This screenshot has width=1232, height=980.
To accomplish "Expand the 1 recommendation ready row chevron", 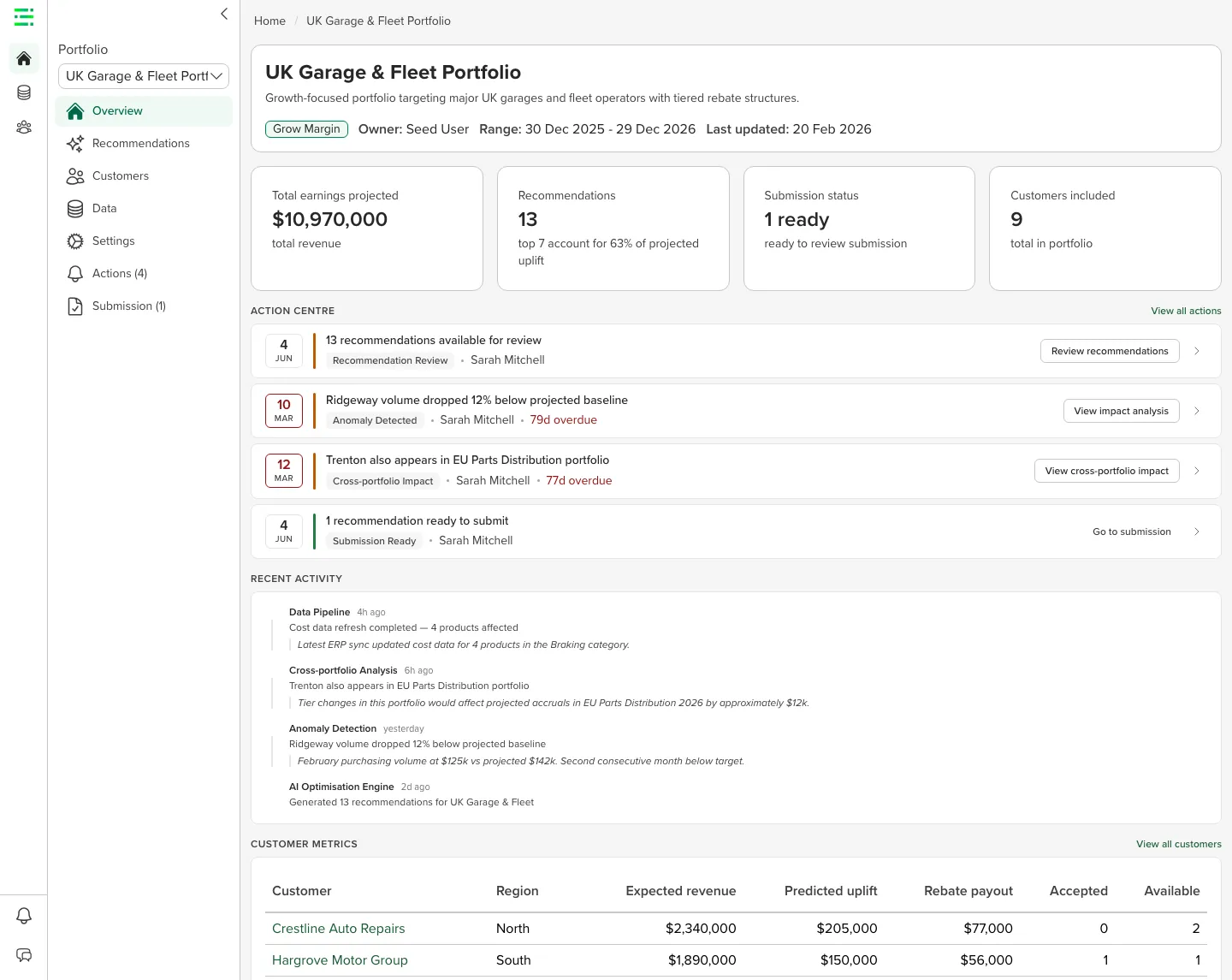I will coord(1197,532).
